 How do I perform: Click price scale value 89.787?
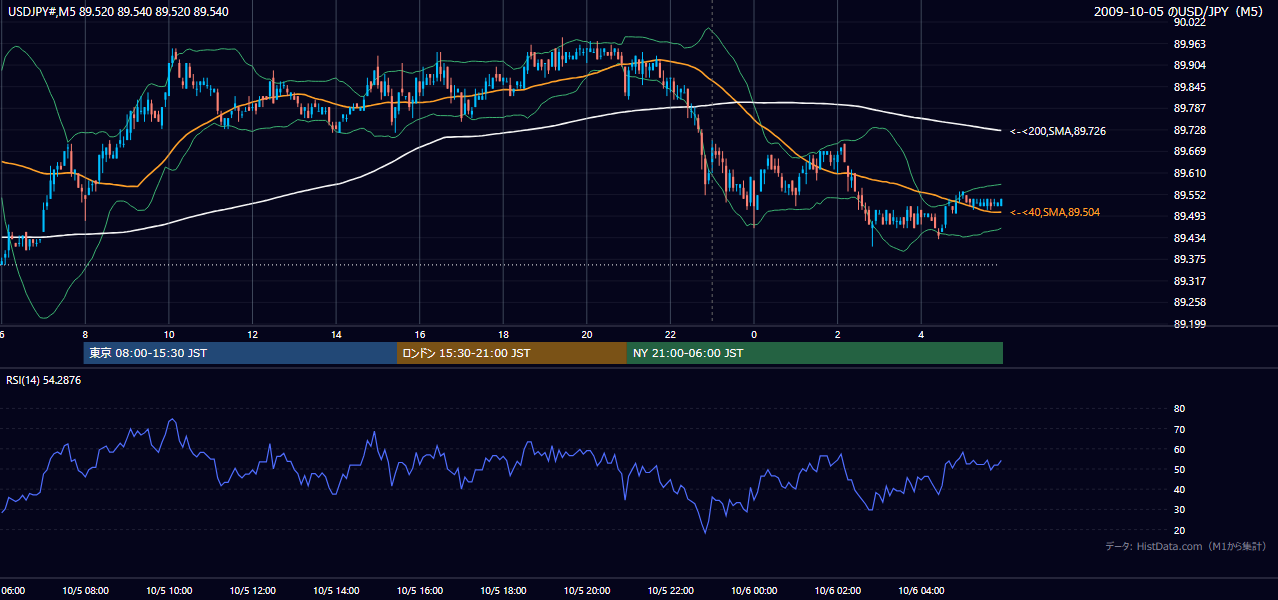pos(1190,108)
